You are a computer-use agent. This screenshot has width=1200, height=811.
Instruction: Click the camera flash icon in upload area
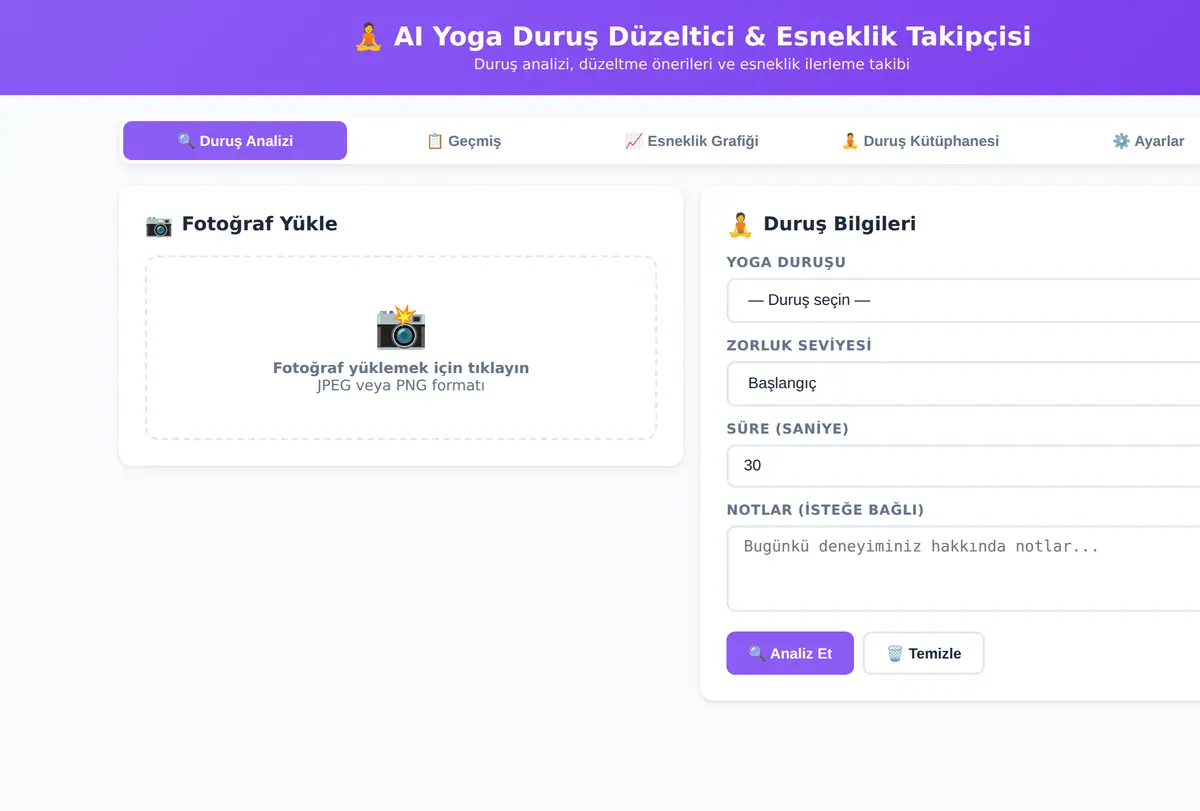[x=401, y=327]
